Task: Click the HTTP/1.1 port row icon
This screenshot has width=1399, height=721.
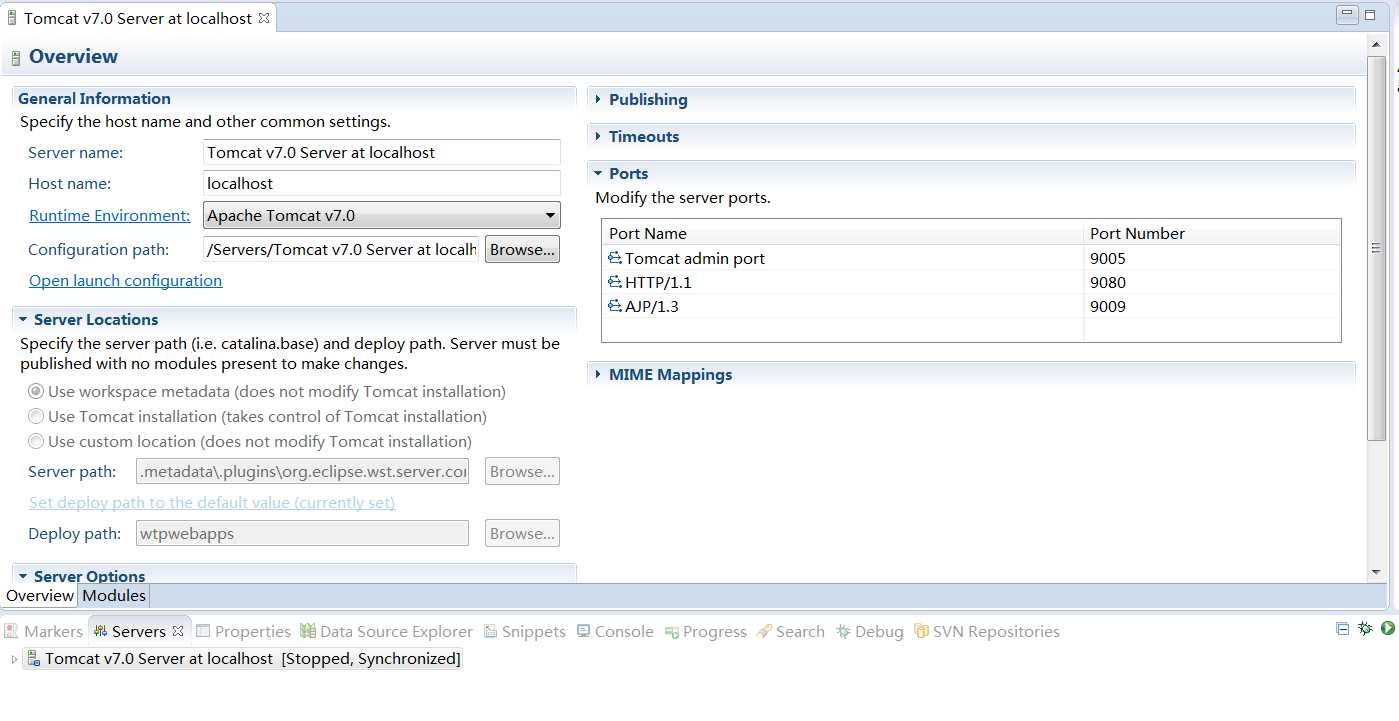Action: 615,282
